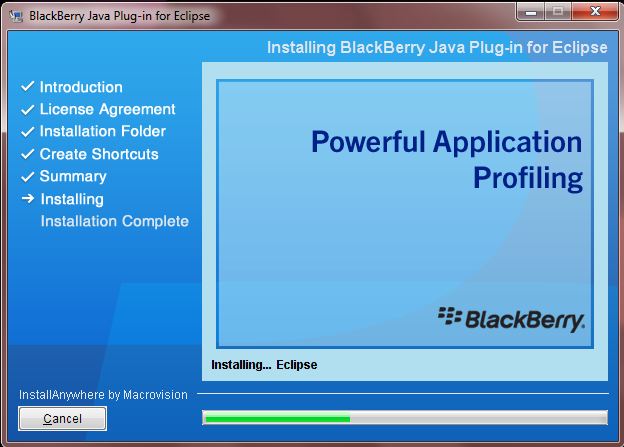Select the Installing step label

(x=72, y=199)
